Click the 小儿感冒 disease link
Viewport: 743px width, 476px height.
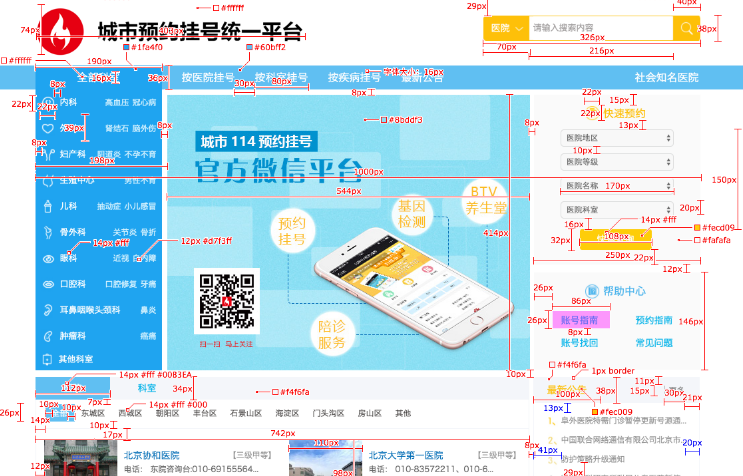(140, 207)
